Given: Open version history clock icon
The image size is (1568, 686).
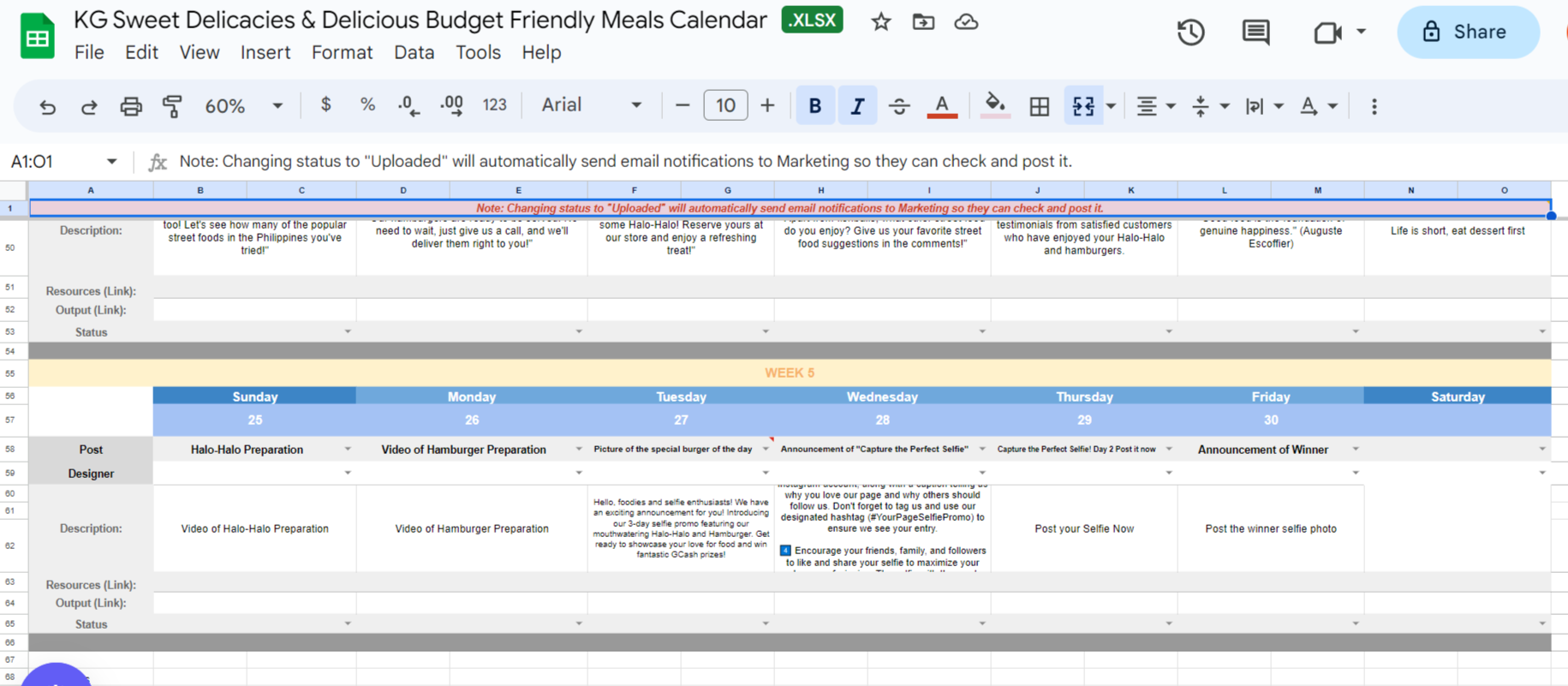Looking at the screenshot, I should pyautogui.click(x=1190, y=33).
